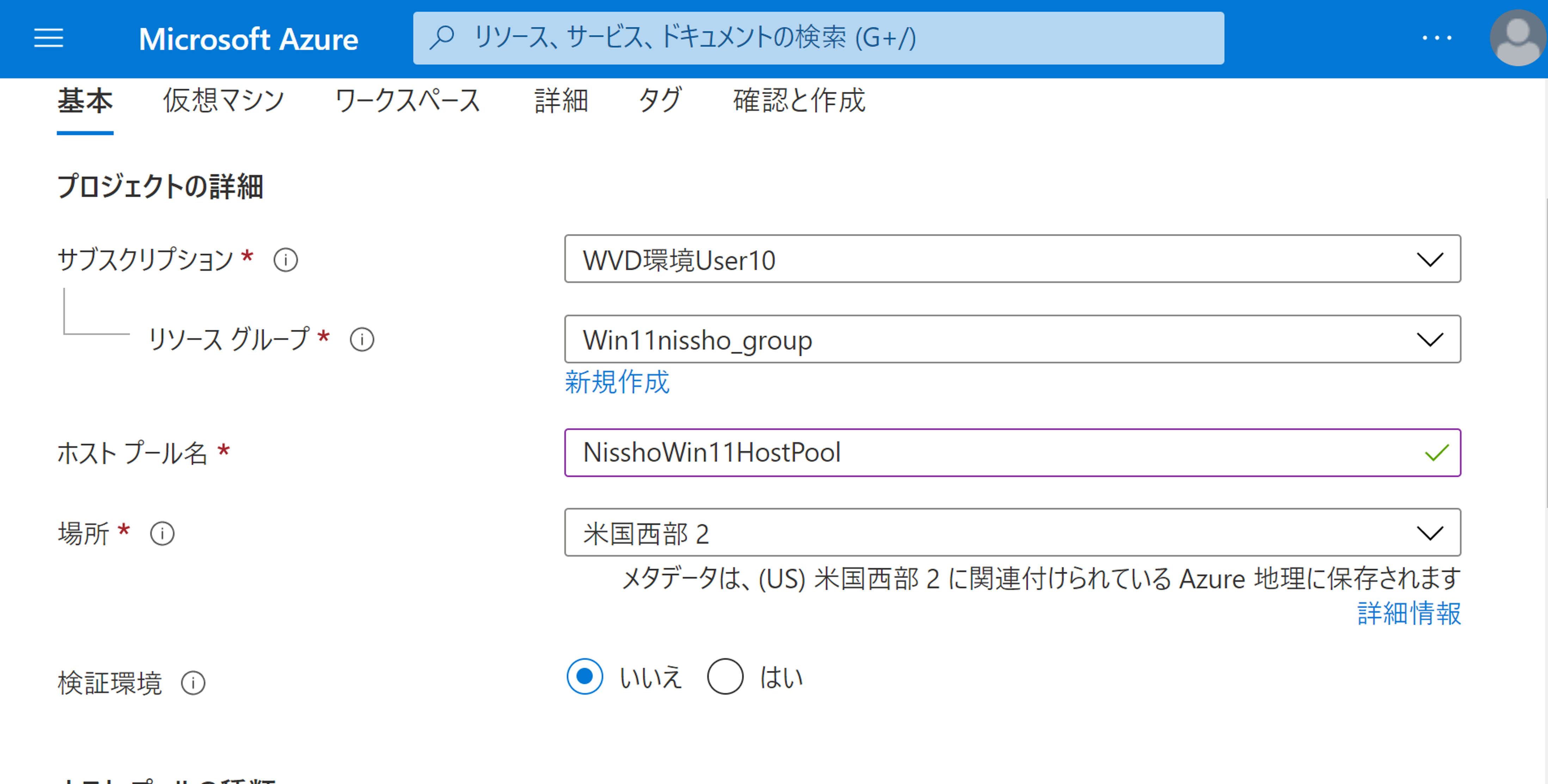This screenshot has height=784, width=1548.
Task: Switch to the 仮想マシン tab
Action: 223,100
